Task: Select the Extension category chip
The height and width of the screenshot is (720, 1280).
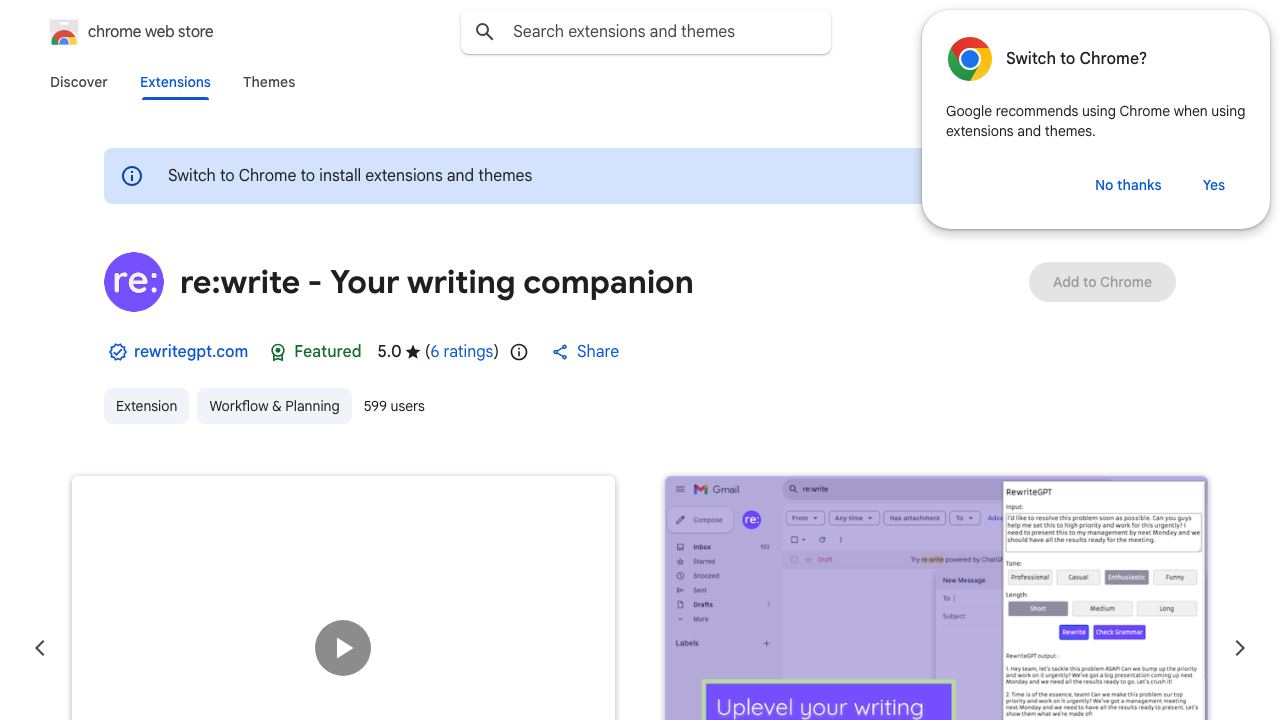Action: pyautogui.click(x=146, y=406)
